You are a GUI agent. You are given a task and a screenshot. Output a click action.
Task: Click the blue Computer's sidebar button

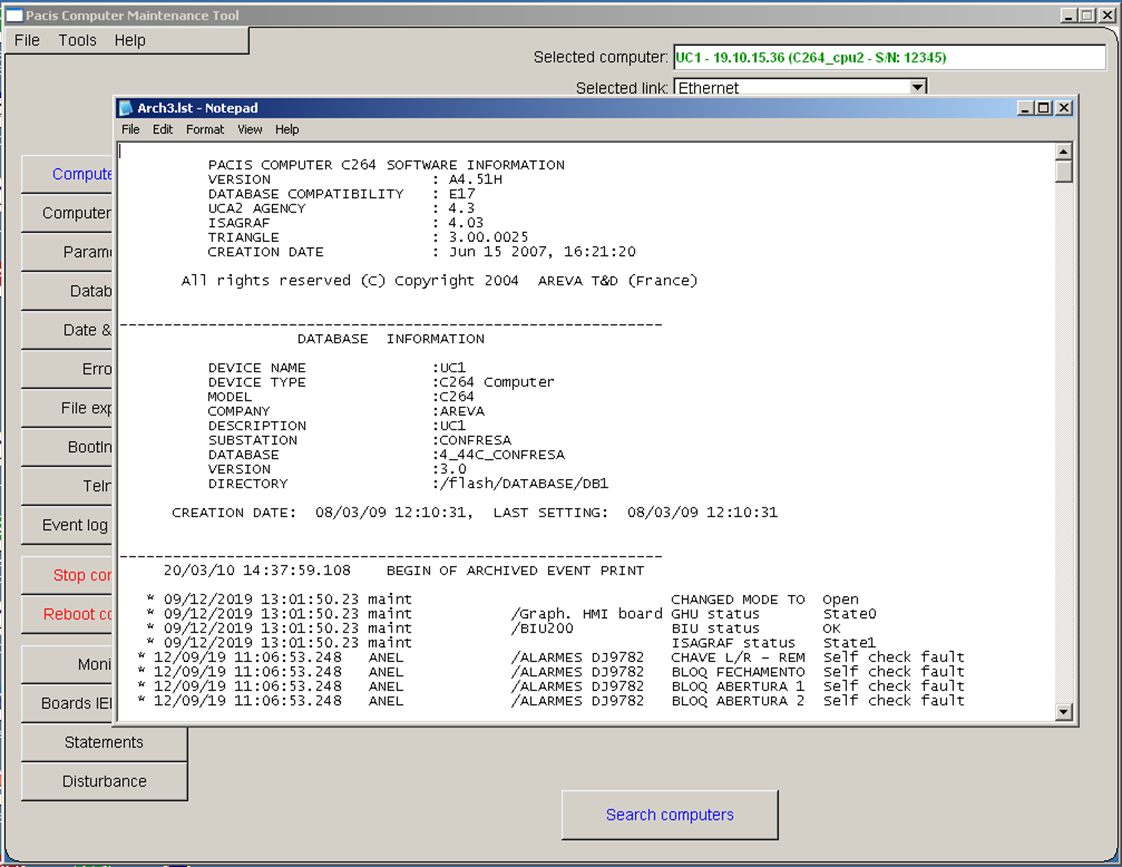67,174
